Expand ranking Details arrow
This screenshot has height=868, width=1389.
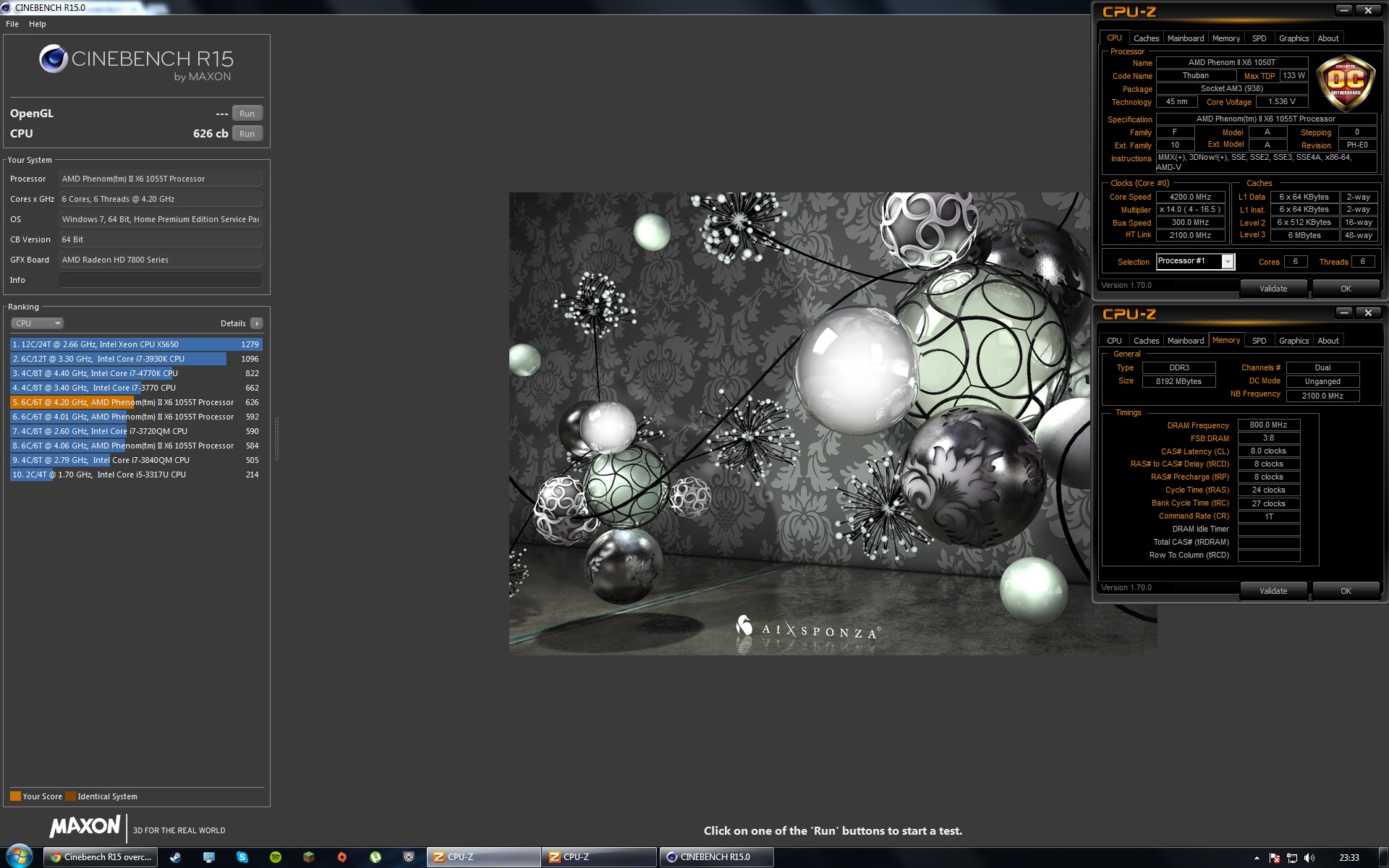pyautogui.click(x=257, y=323)
